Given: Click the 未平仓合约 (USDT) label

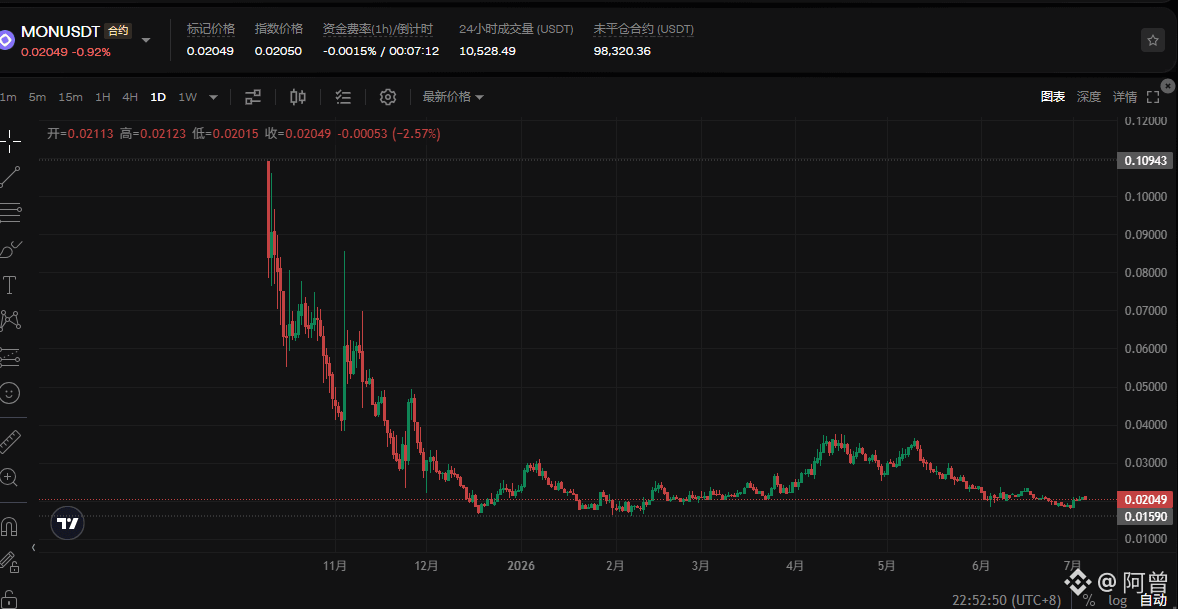Looking at the screenshot, I should pos(644,29).
